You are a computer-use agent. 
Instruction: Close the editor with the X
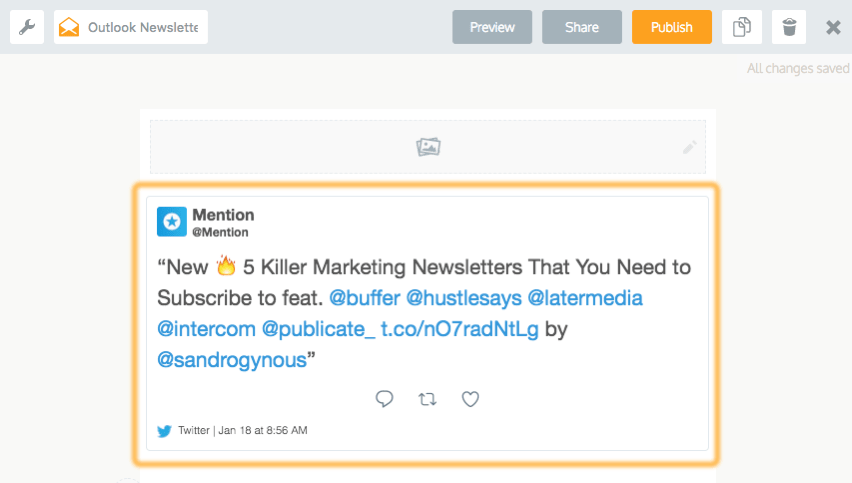coord(833,27)
